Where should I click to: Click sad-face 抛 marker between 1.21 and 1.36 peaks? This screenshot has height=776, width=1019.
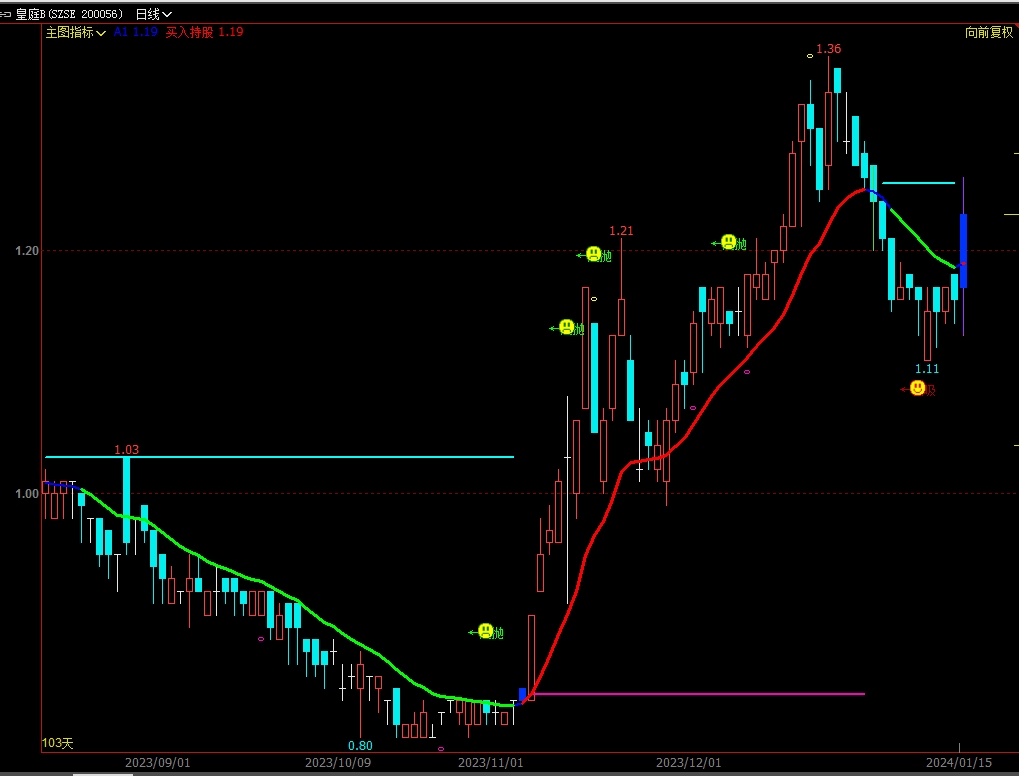tap(728, 242)
